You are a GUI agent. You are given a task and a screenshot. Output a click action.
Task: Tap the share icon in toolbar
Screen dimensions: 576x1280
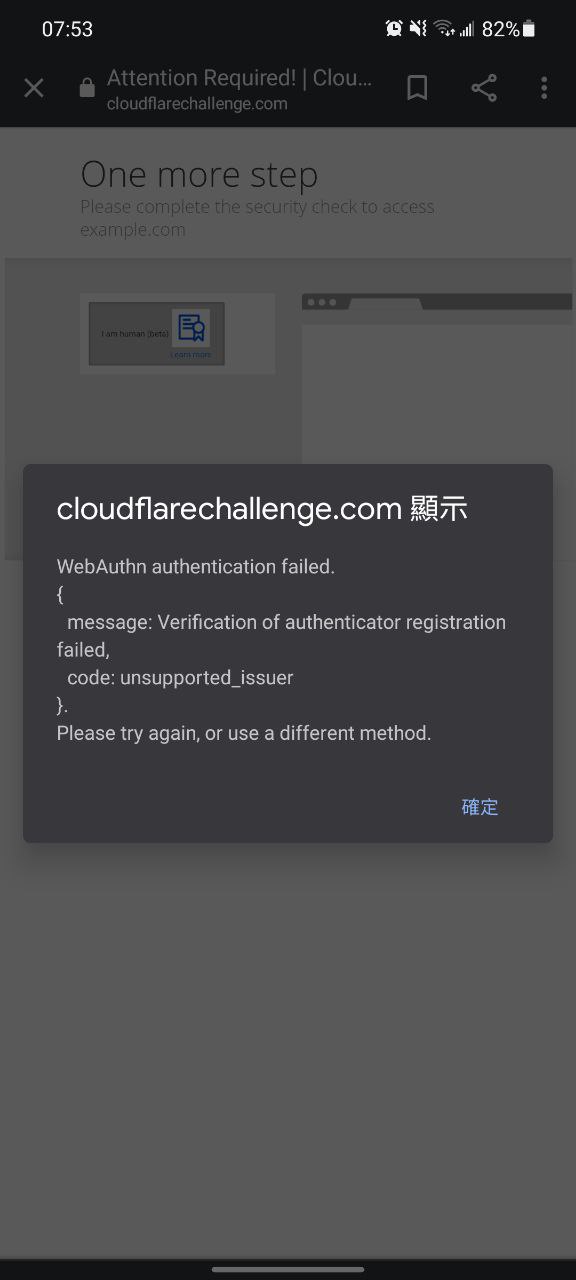[x=484, y=88]
